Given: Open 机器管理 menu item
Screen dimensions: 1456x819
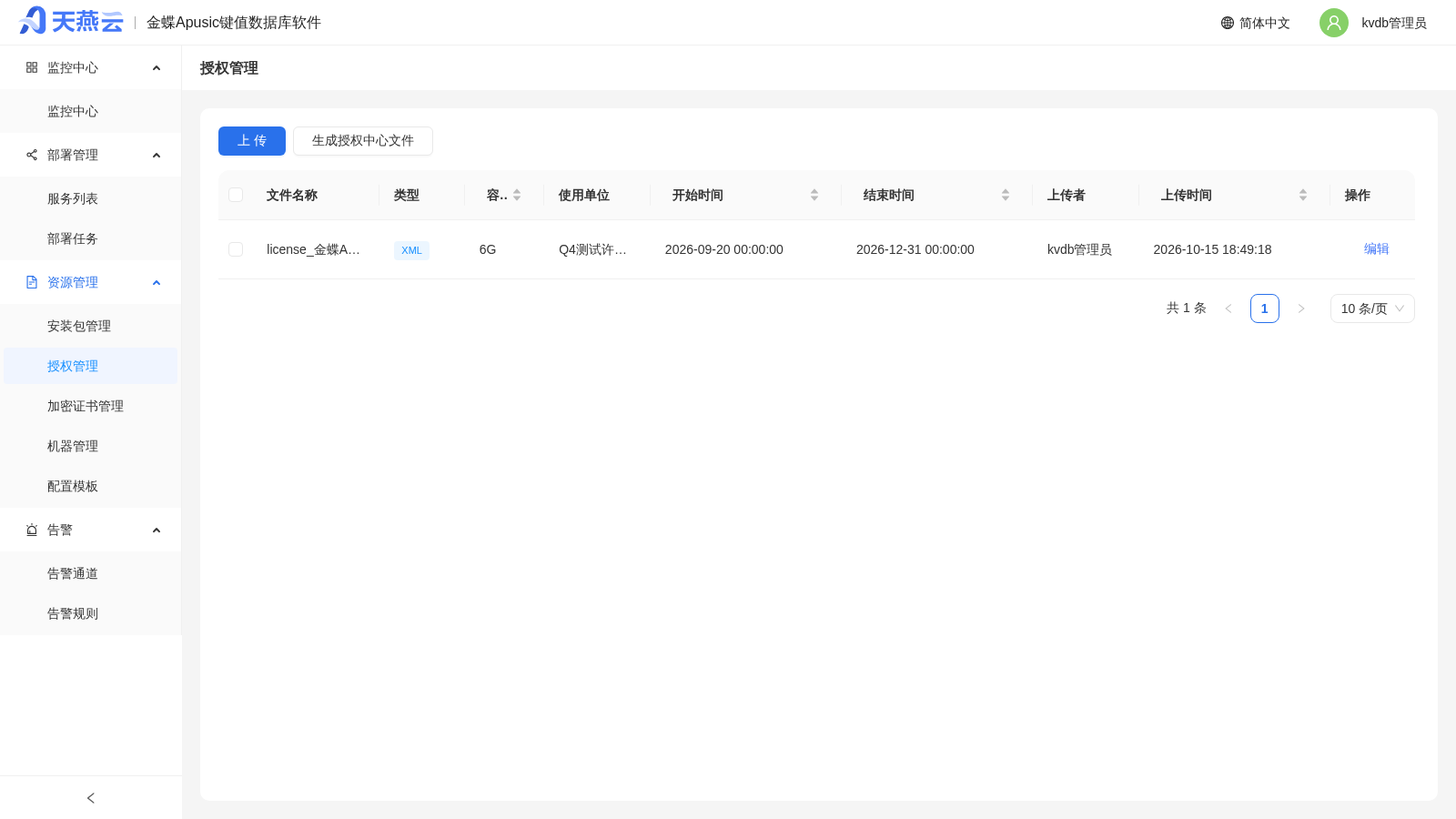Looking at the screenshot, I should 91,446.
